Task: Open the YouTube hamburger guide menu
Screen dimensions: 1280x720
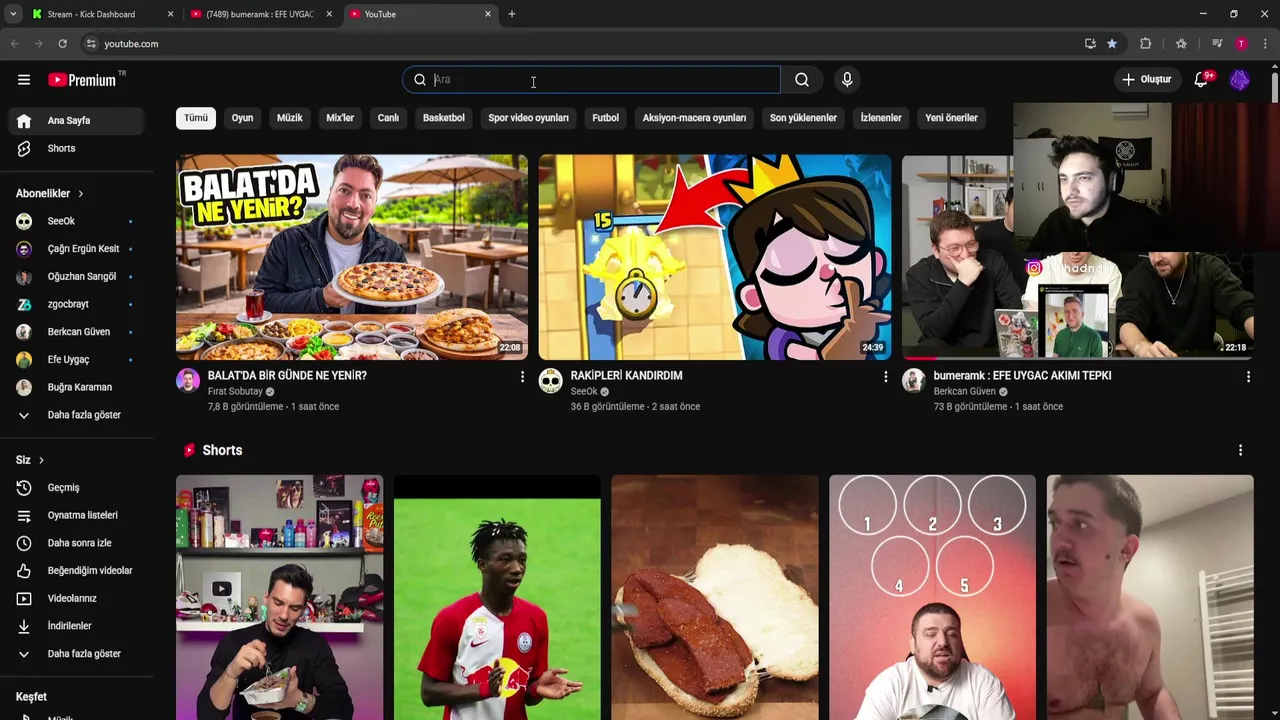Action: click(x=24, y=80)
